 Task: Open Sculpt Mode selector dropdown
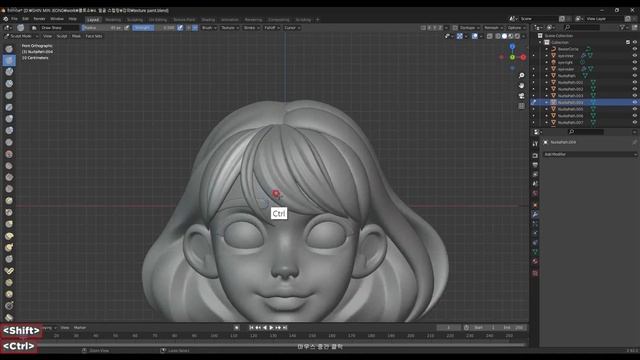[21, 36]
